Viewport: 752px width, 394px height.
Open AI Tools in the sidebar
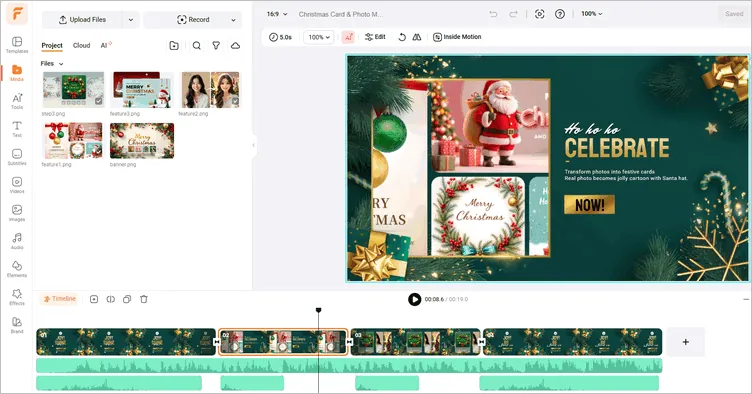pos(17,101)
